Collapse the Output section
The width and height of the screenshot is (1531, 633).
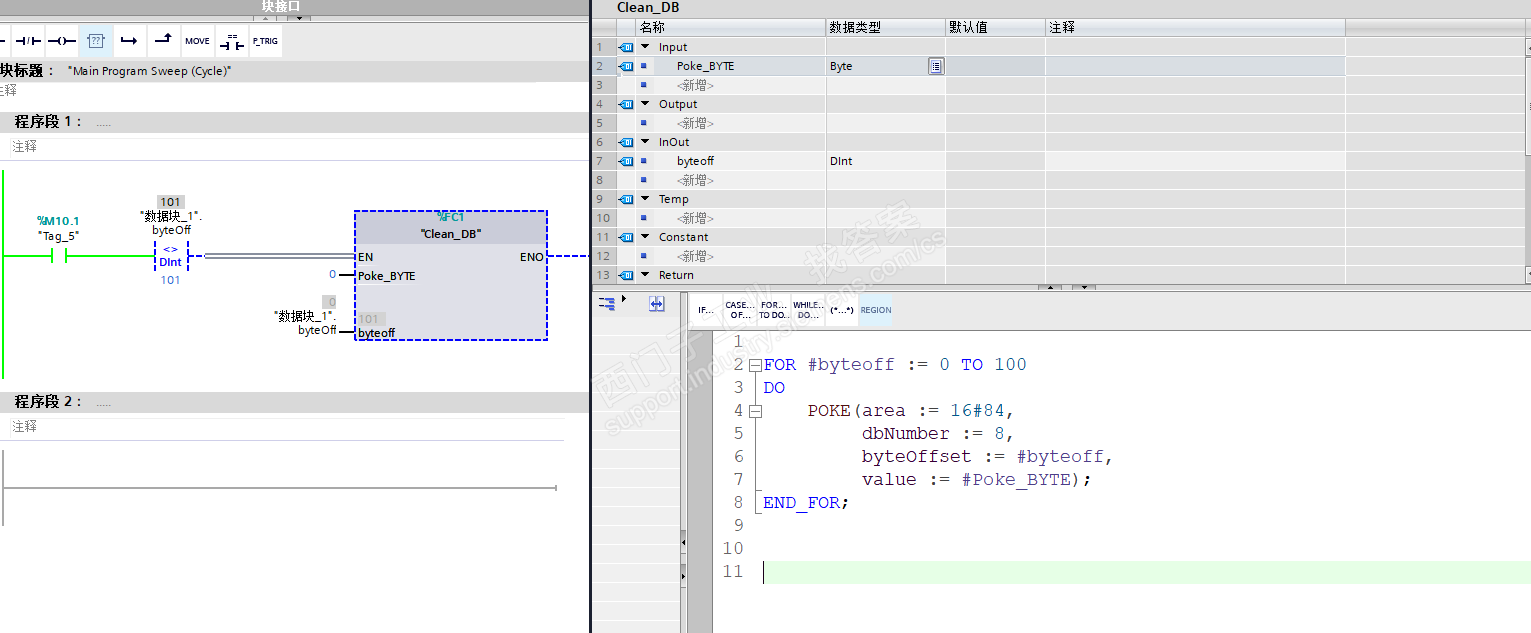click(x=645, y=104)
